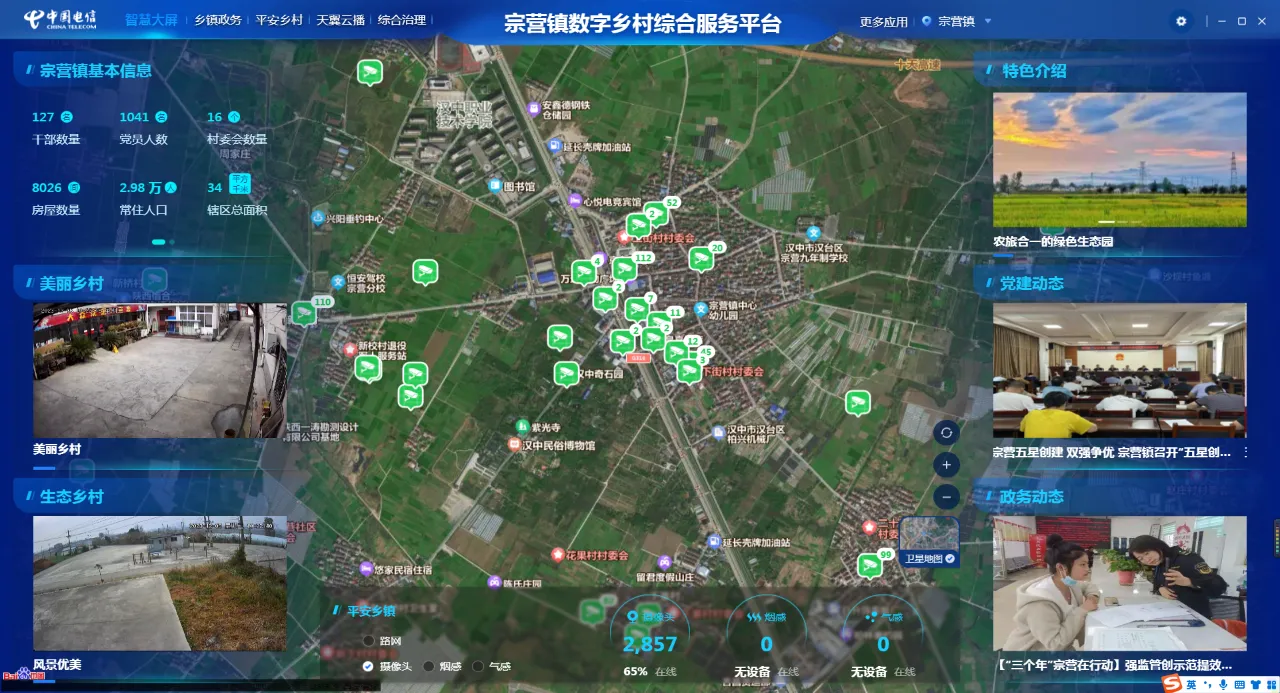Open settings via the gear icon in the title bar

point(1181,20)
